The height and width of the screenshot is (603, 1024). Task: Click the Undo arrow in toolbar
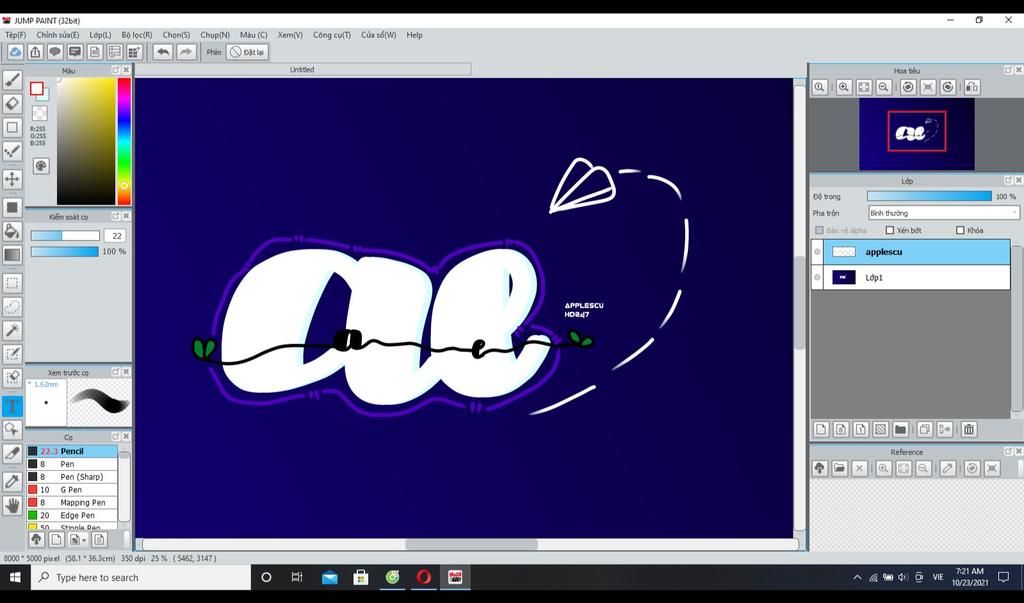tap(163, 52)
